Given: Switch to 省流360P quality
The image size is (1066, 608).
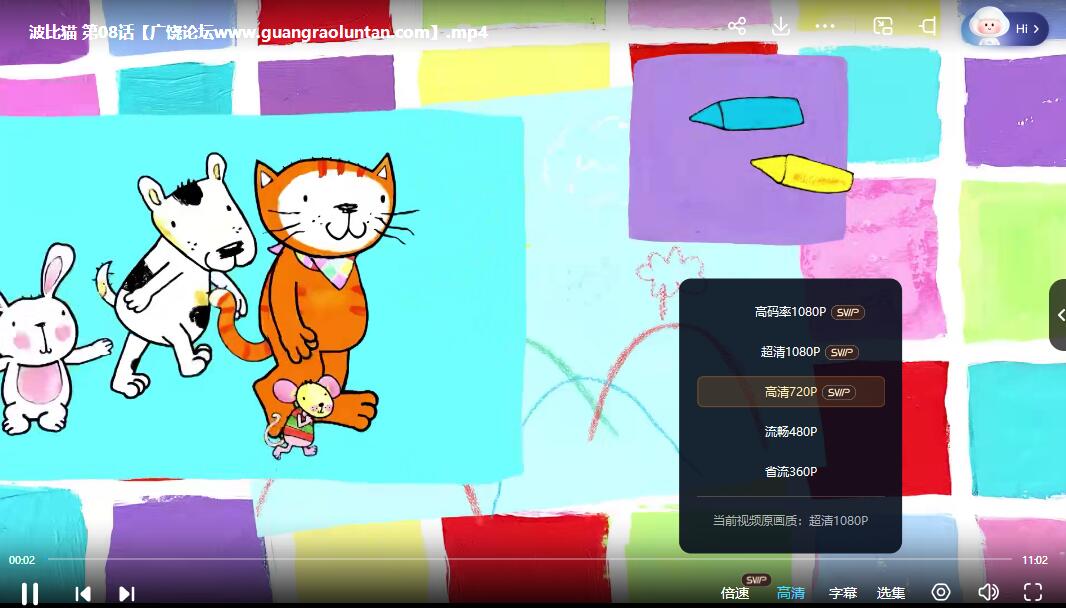Looking at the screenshot, I should [791, 471].
